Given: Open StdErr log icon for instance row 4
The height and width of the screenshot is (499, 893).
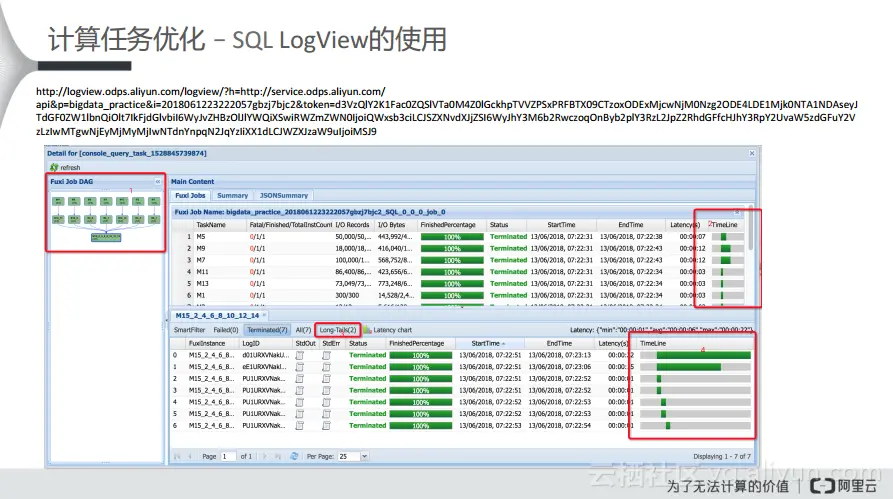Looking at the screenshot, I should pos(326,402).
